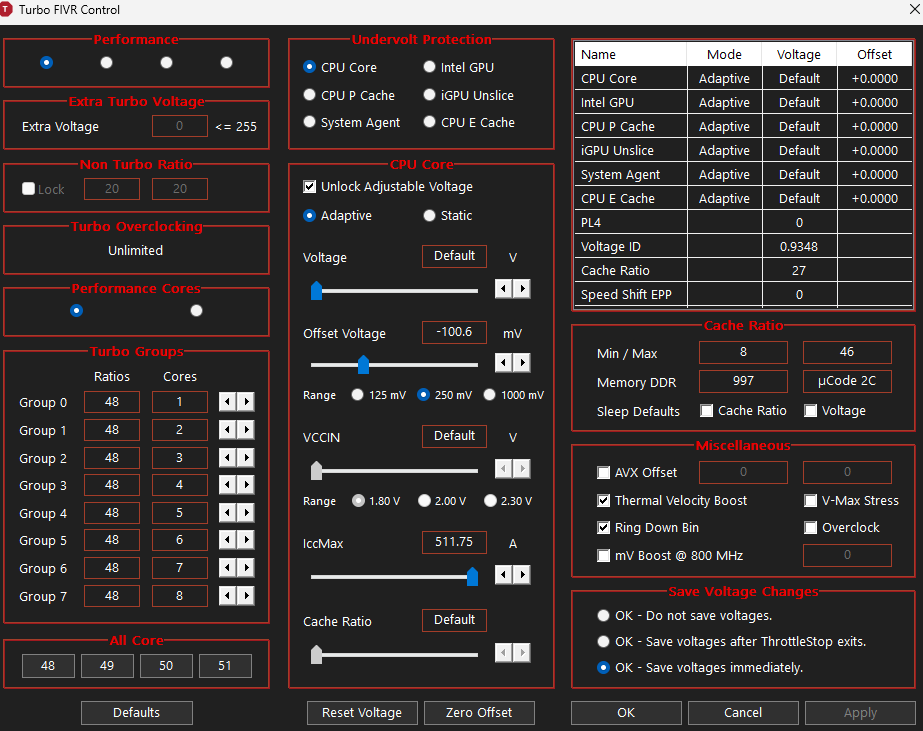
Task: Click Speed Shift EPP row
Action: tap(743, 294)
